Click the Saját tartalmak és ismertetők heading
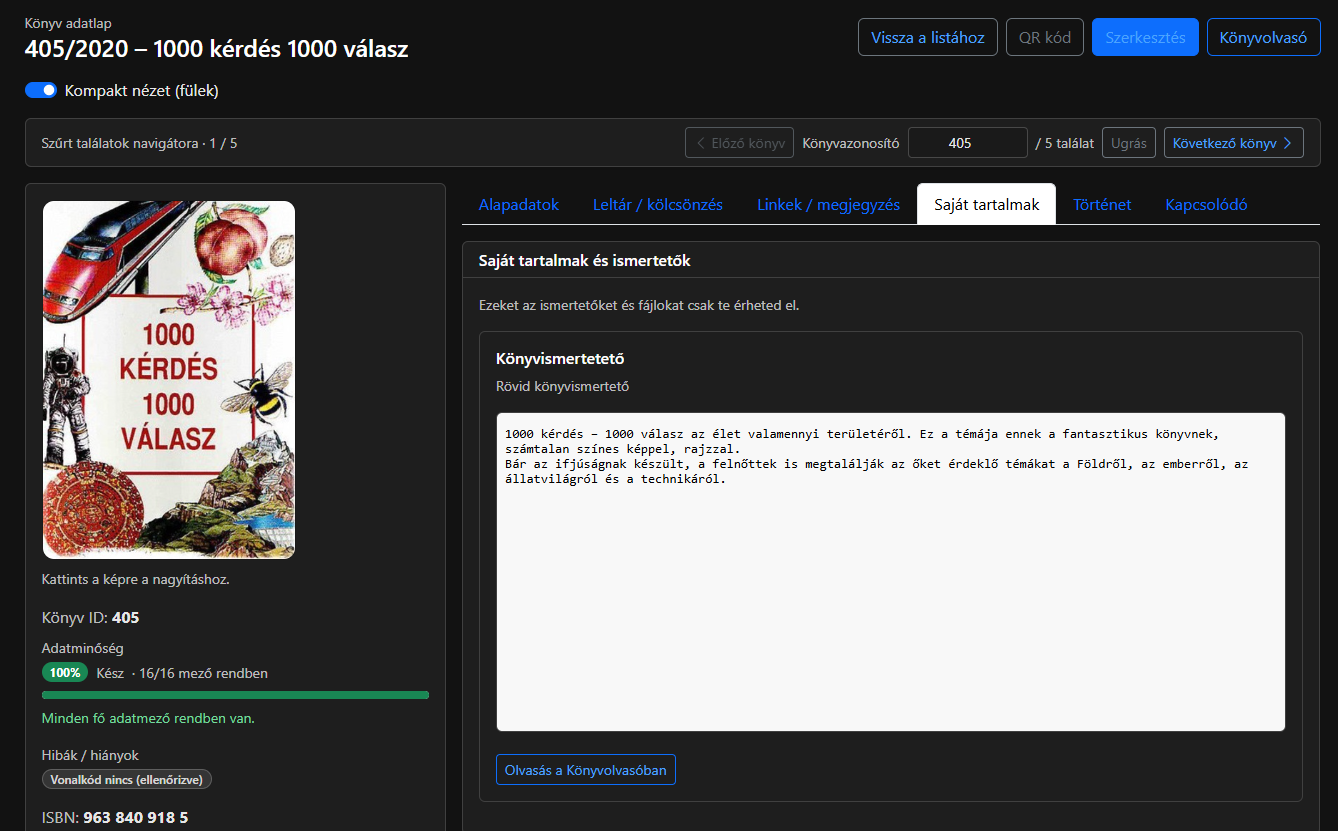 (x=585, y=260)
